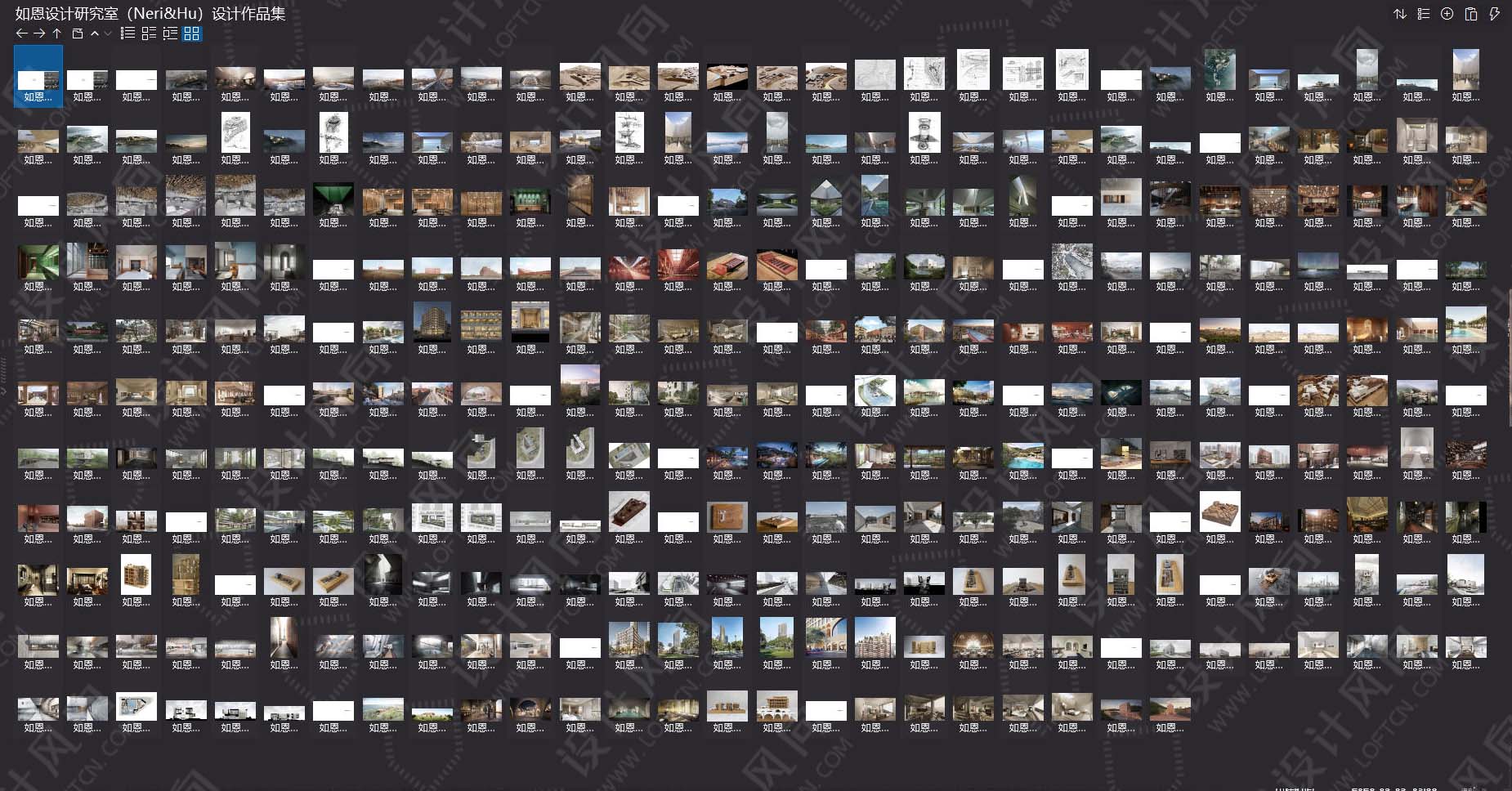Select the last thumbnail in the bottom row
The image size is (1512, 791).
(1170, 709)
